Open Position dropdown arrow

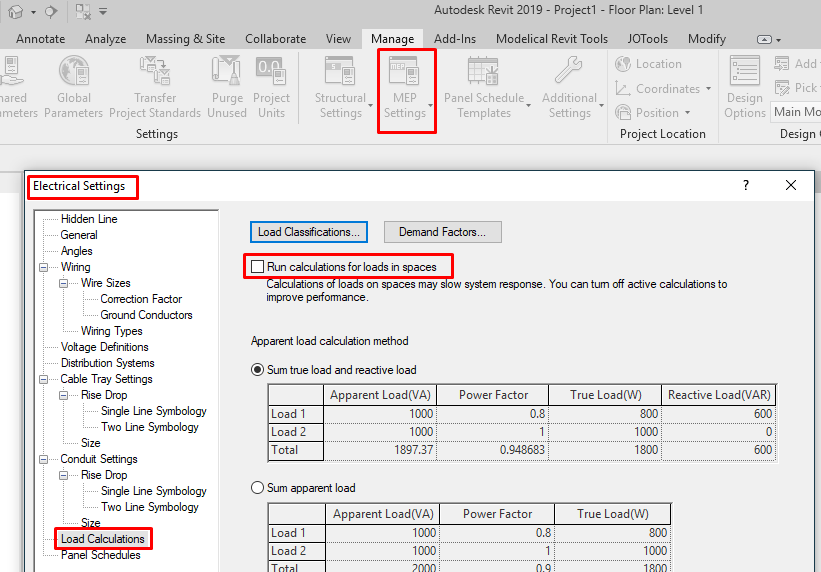point(687,113)
